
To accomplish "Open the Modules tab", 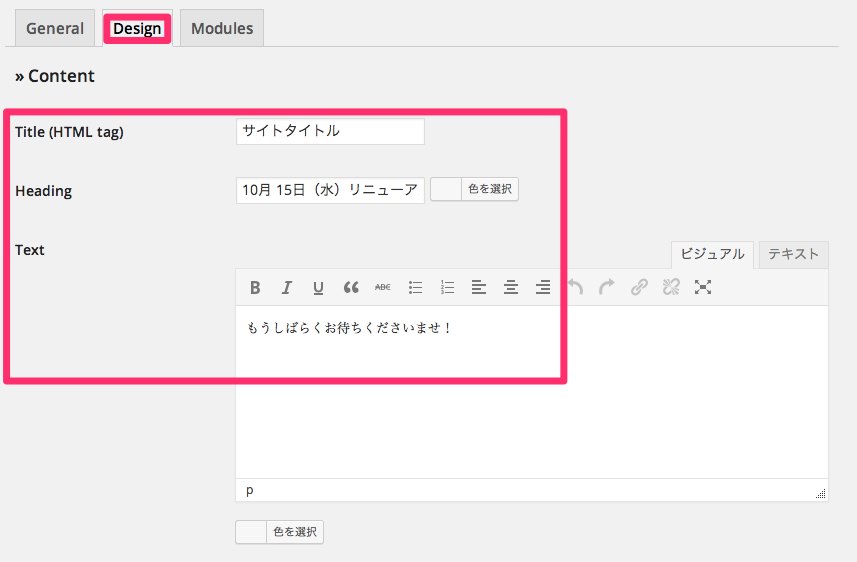I will [x=222, y=28].
